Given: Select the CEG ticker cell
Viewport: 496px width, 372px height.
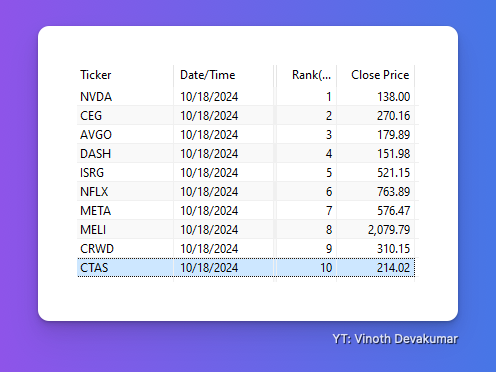Looking at the screenshot, I should pos(125,116).
